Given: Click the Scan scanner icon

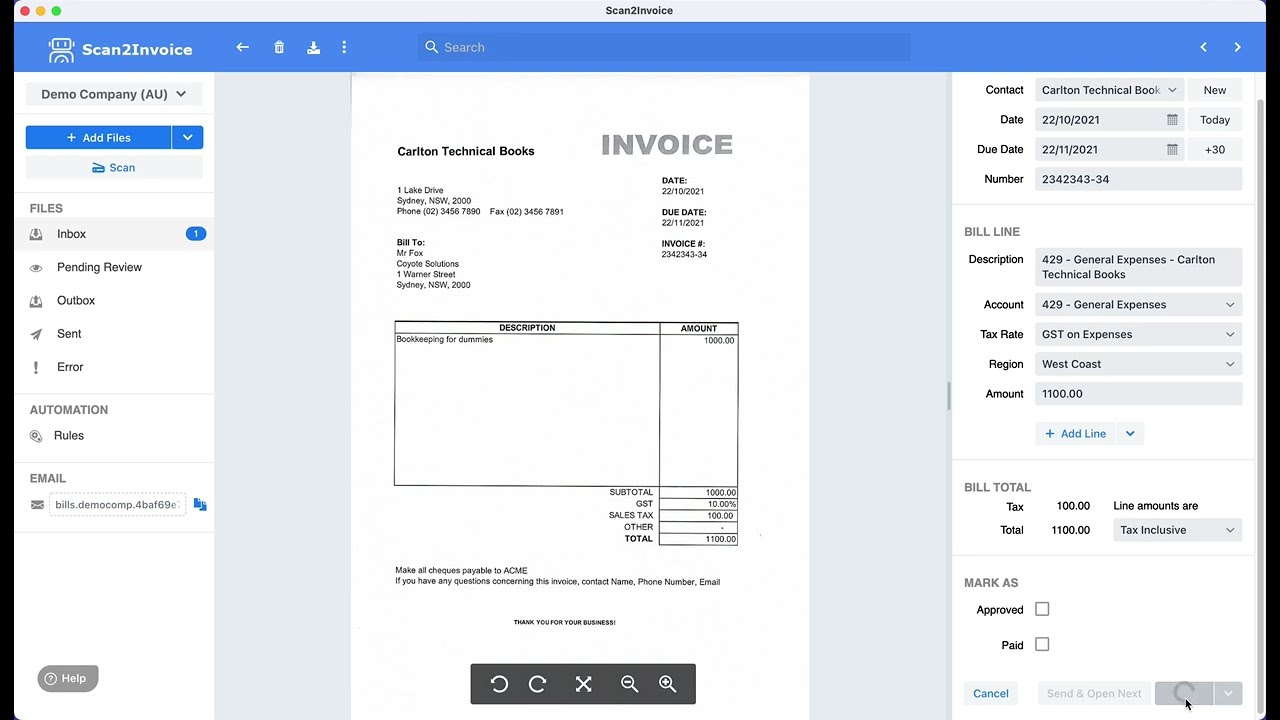Looking at the screenshot, I should [x=98, y=168].
